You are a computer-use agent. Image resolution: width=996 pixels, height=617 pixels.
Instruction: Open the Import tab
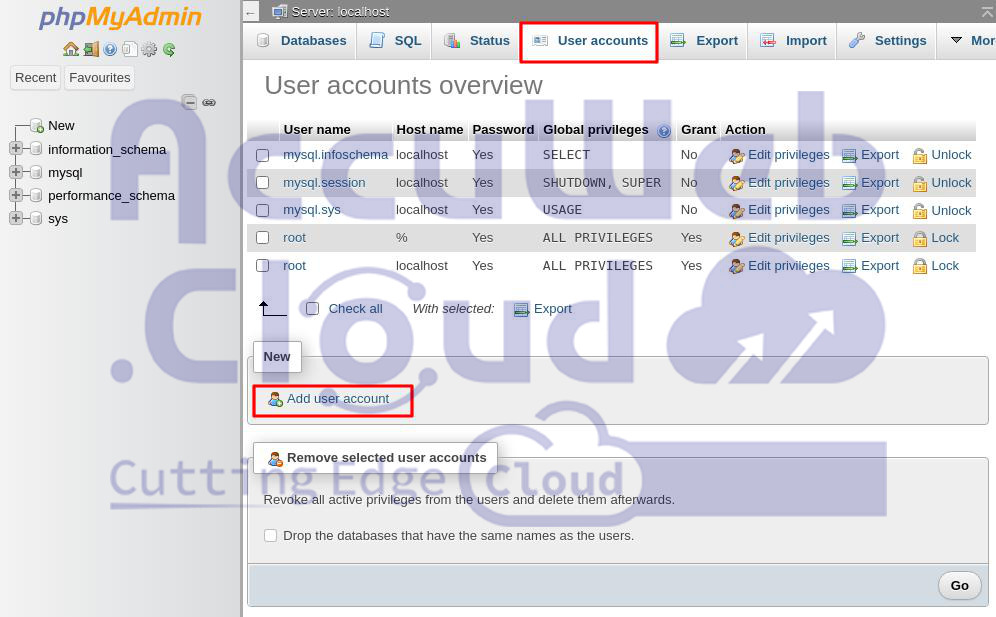tap(793, 41)
